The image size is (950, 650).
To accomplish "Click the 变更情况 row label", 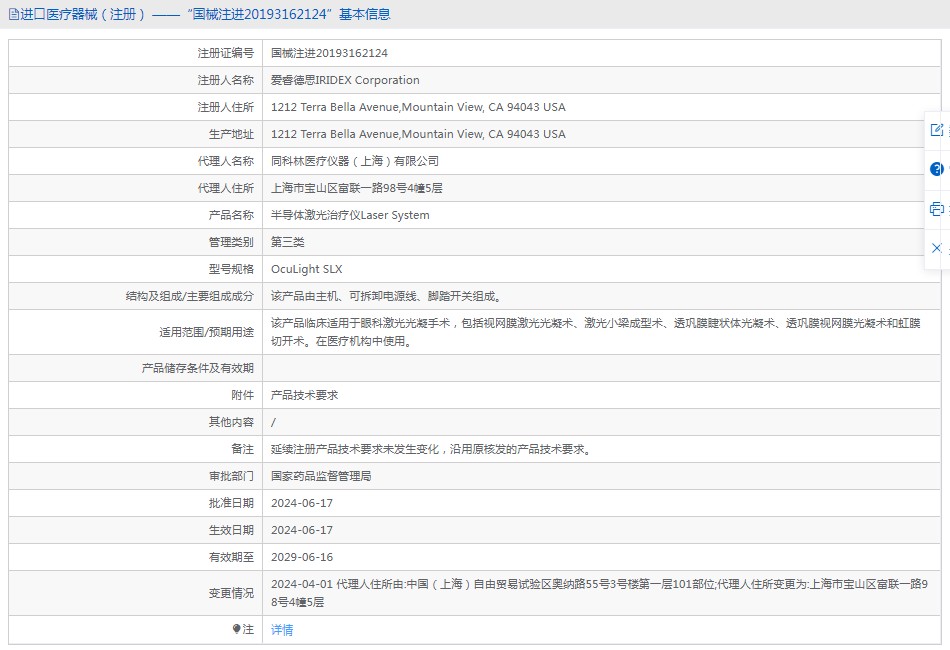I will tap(231, 594).
